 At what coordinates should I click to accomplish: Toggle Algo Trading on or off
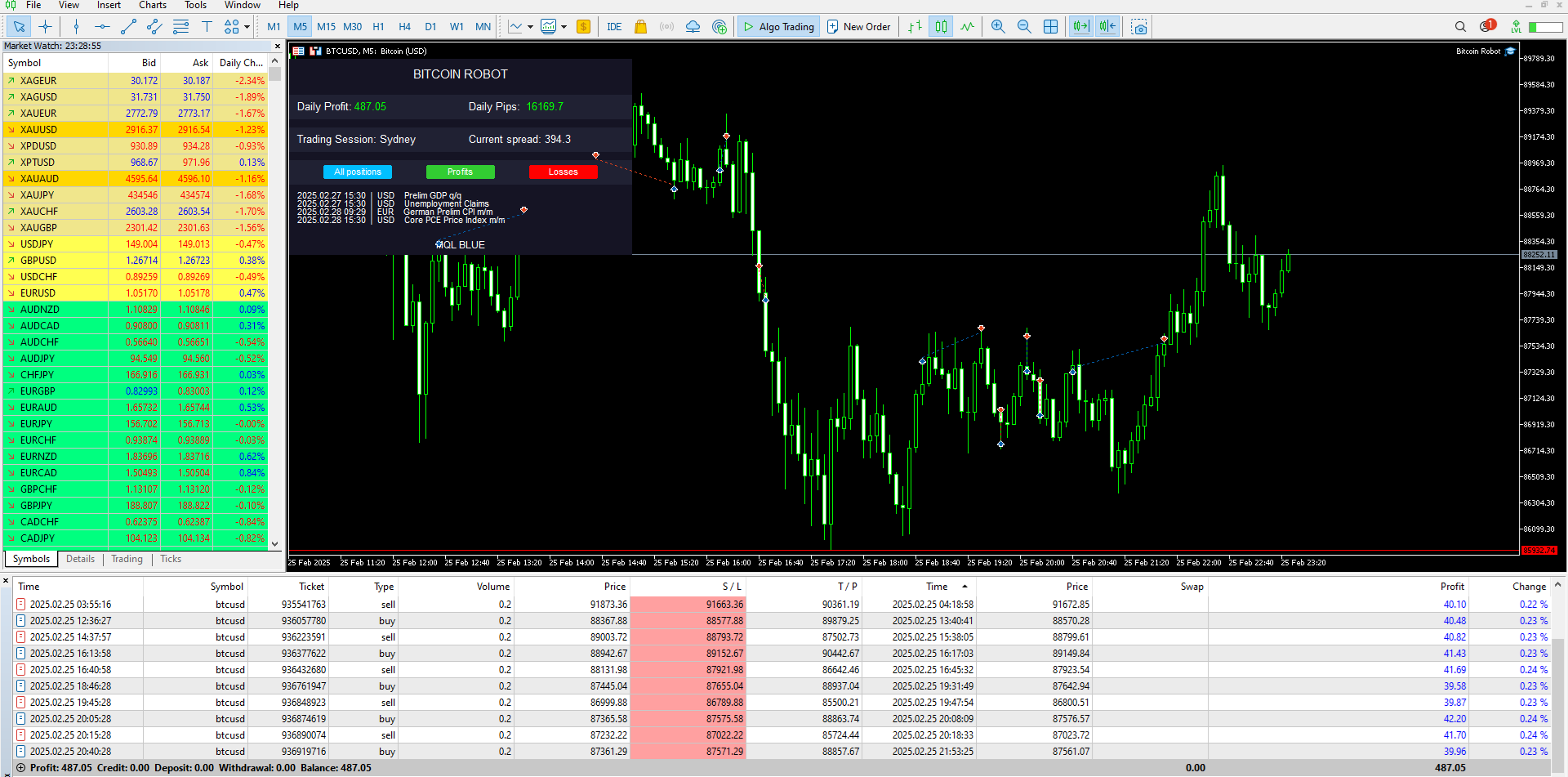(x=778, y=27)
